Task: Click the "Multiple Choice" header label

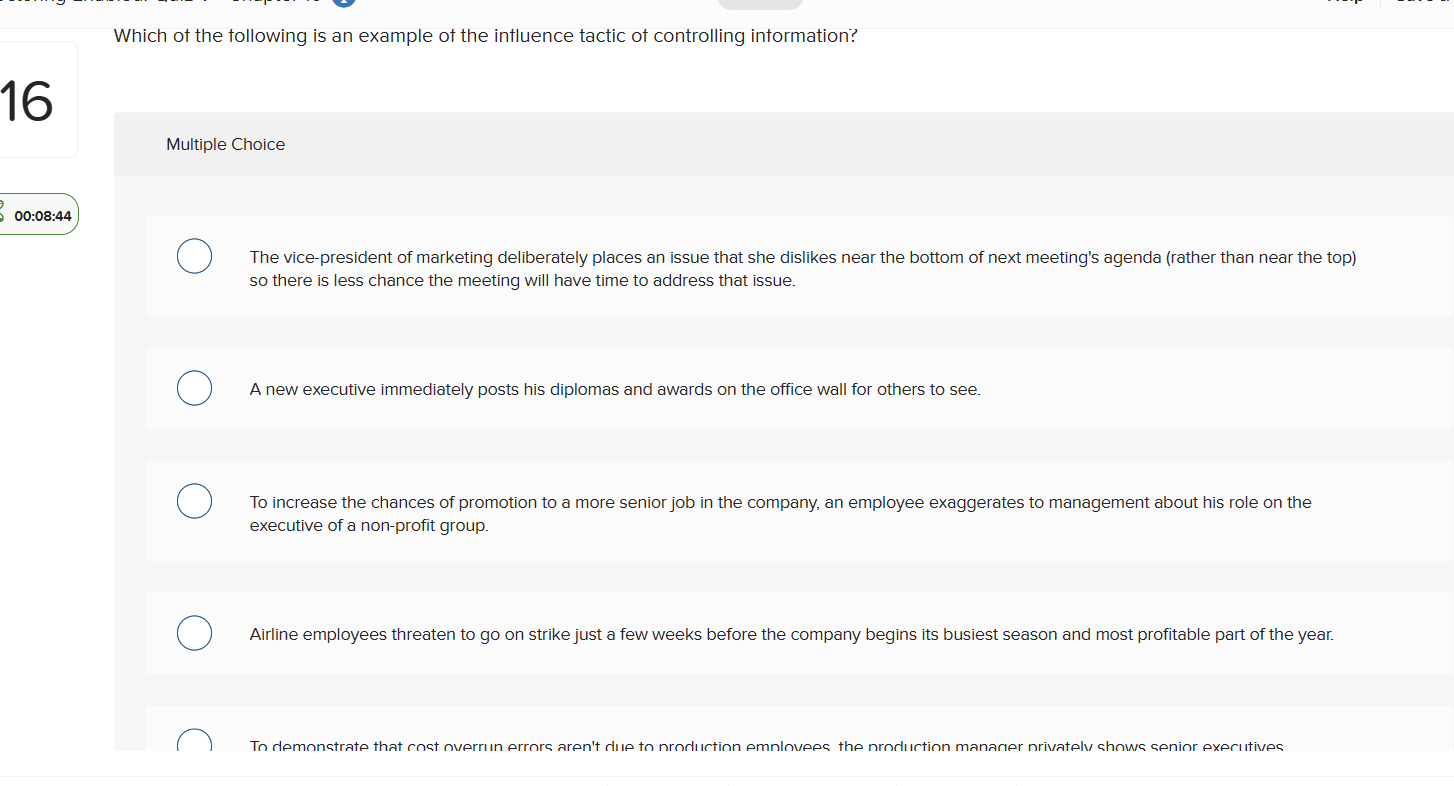Action: tap(225, 144)
